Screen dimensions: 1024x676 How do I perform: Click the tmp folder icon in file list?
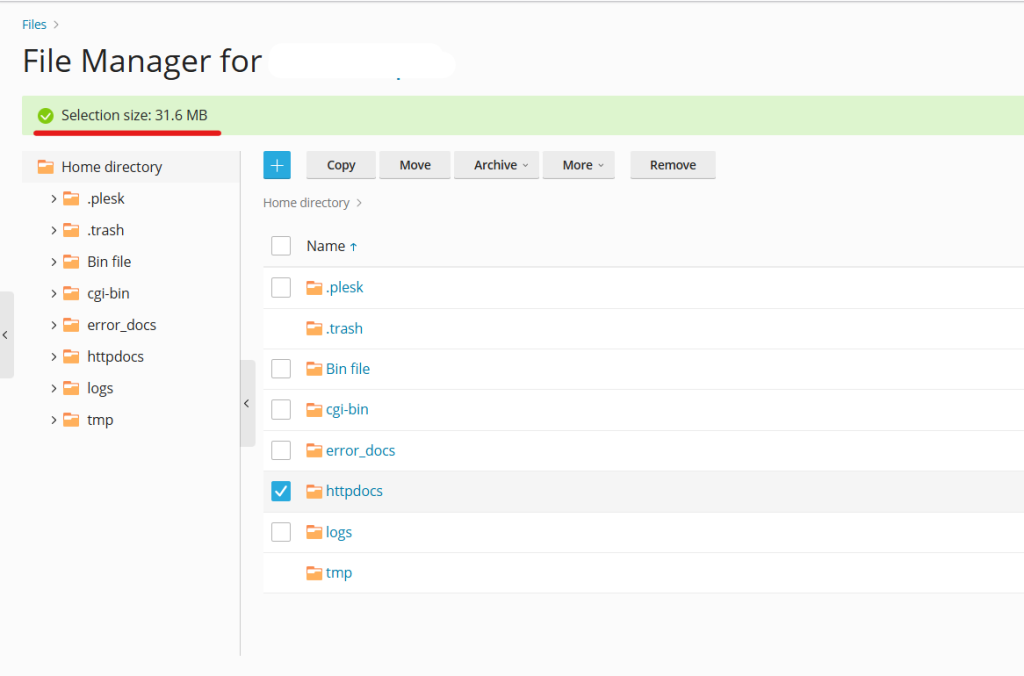(x=314, y=573)
